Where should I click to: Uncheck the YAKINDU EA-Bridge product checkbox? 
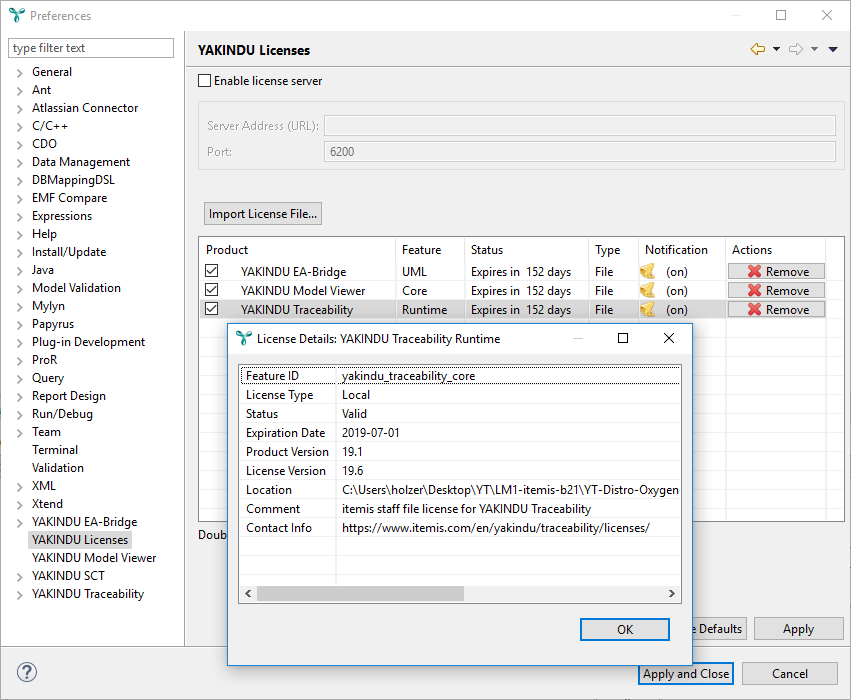(212, 272)
